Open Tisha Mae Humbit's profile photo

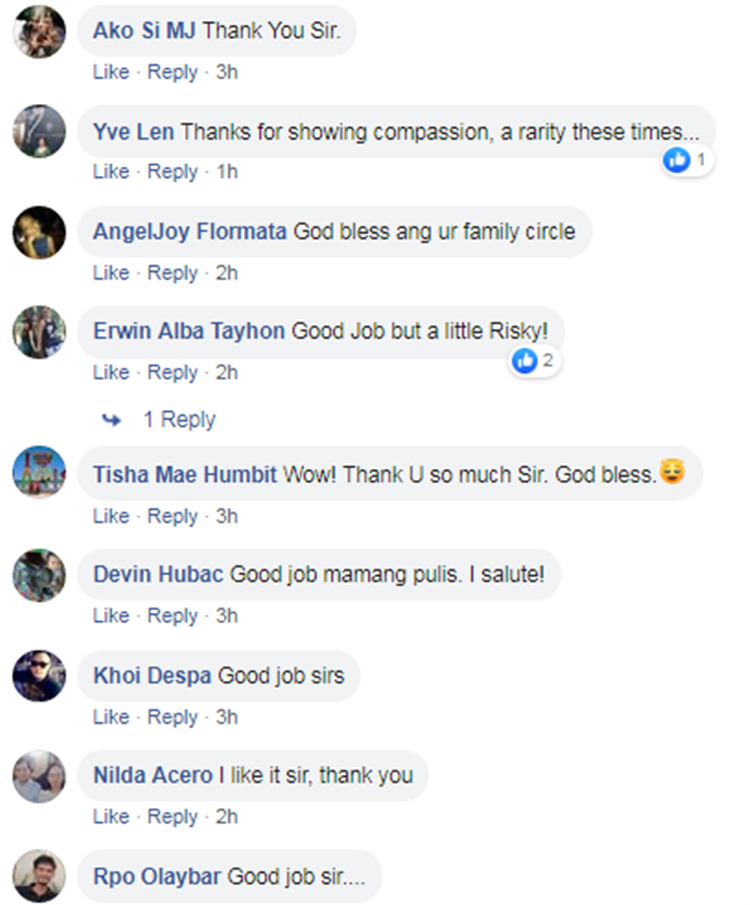pyautogui.click(x=39, y=474)
